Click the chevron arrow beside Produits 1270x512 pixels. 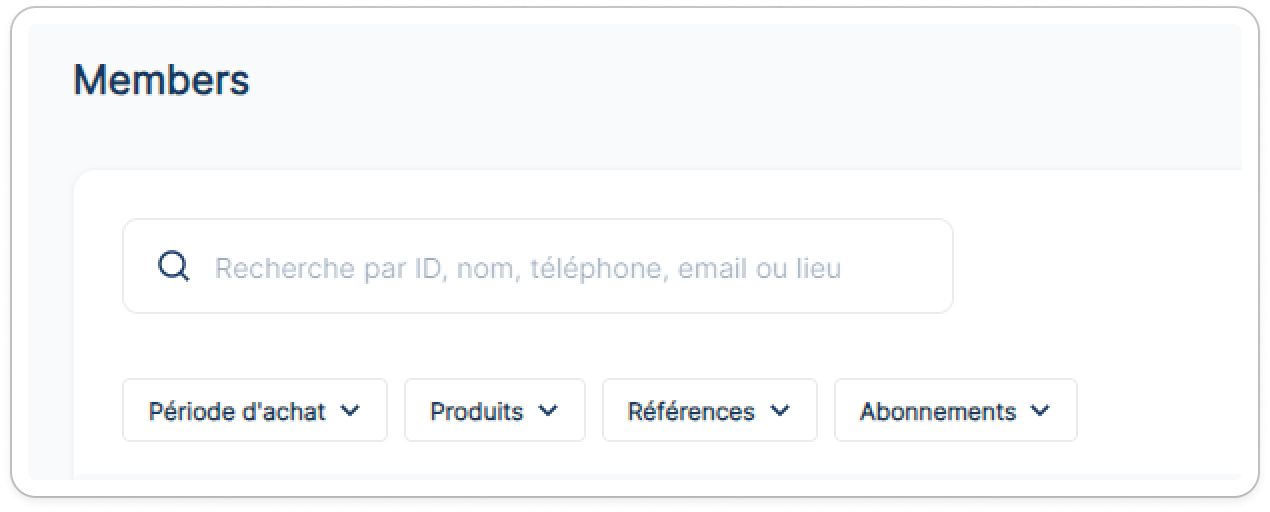tap(547, 410)
